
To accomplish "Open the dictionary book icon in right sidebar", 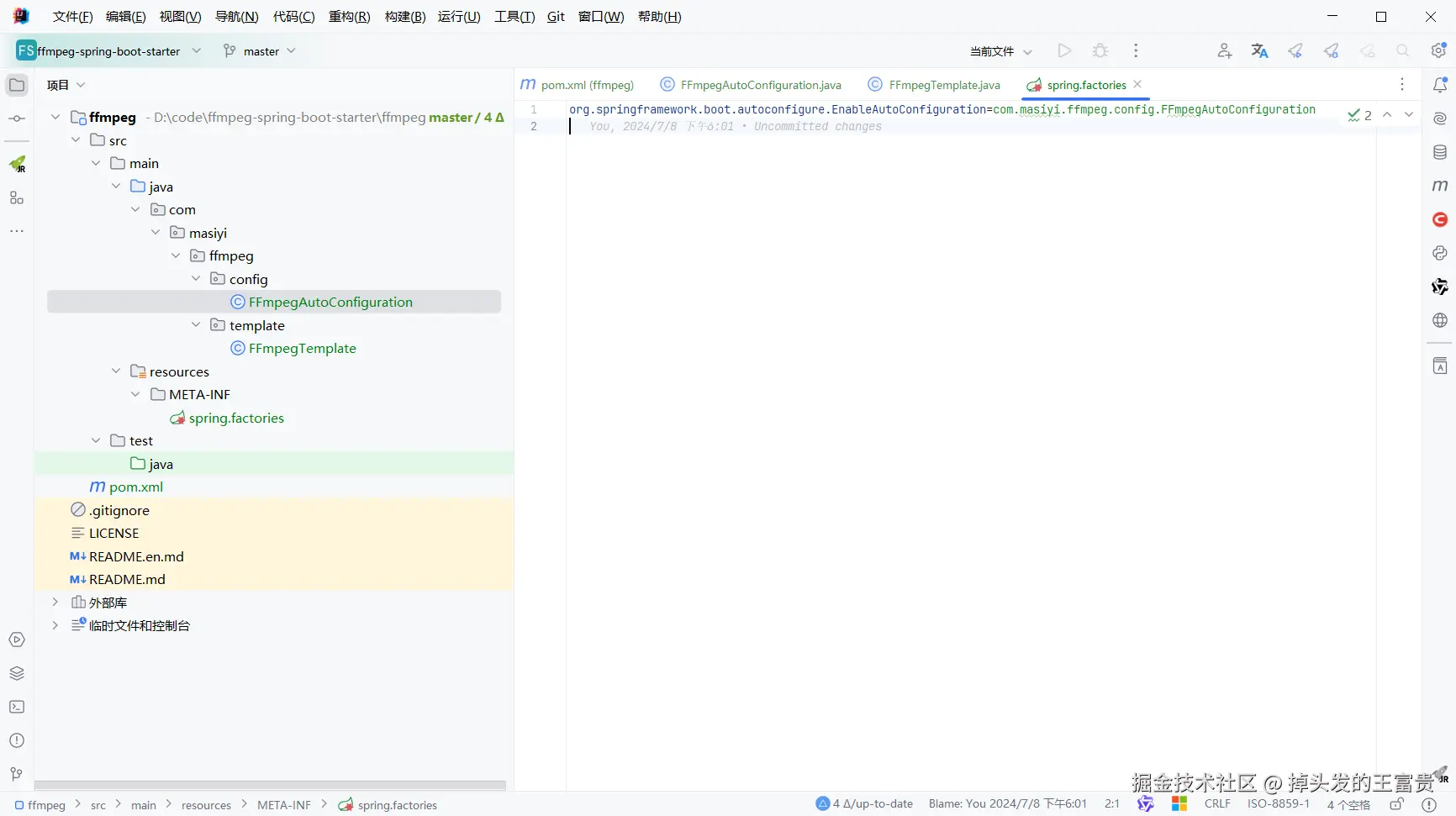I will [x=1440, y=366].
